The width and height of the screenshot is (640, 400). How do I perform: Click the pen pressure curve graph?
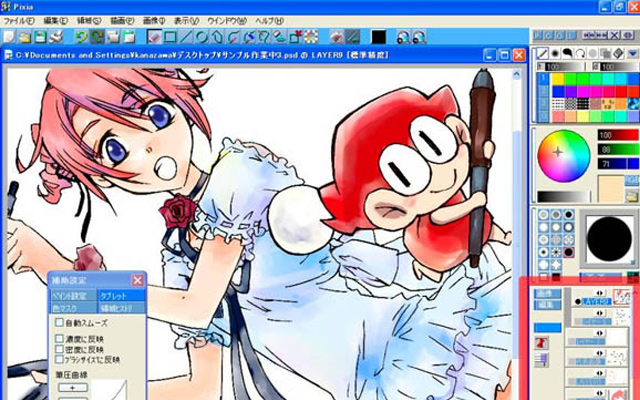click(x=109, y=390)
